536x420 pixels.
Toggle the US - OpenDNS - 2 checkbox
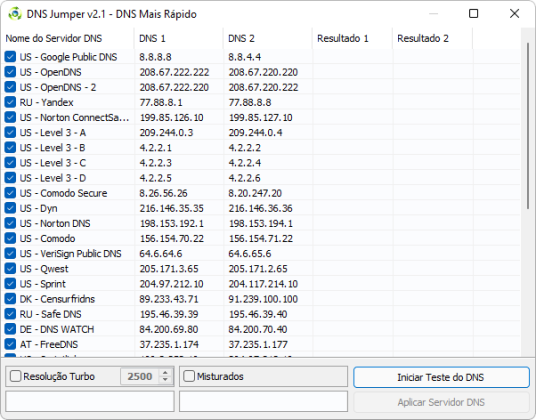point(10,87)
